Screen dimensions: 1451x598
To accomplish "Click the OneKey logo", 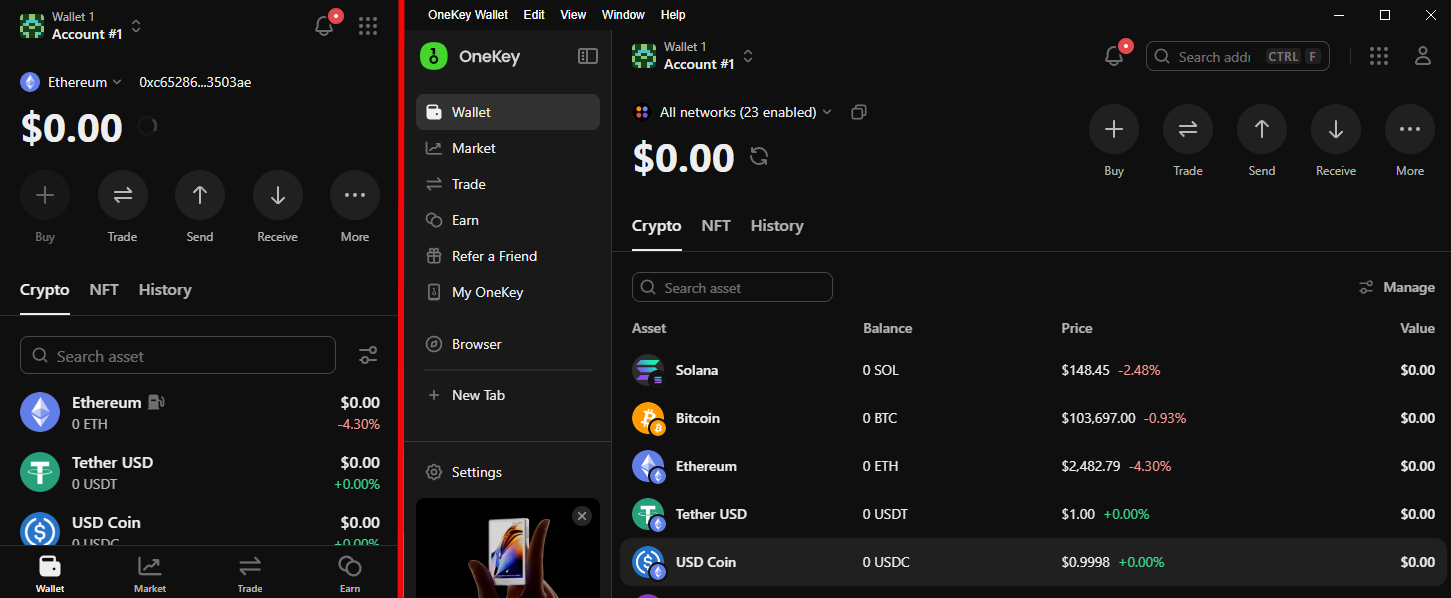I will point(433,57).
